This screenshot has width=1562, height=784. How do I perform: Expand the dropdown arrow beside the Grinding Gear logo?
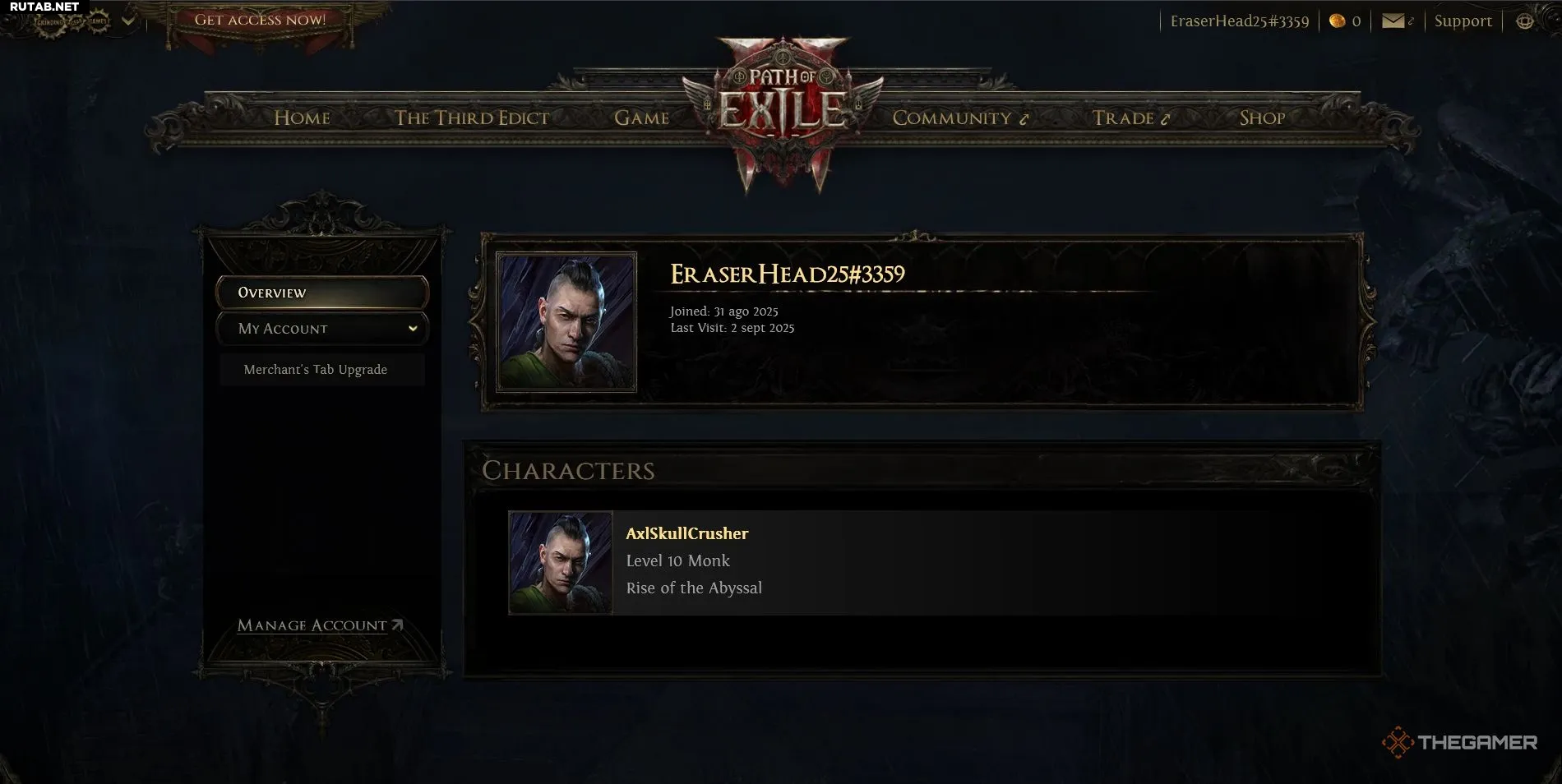coord(128,21)
